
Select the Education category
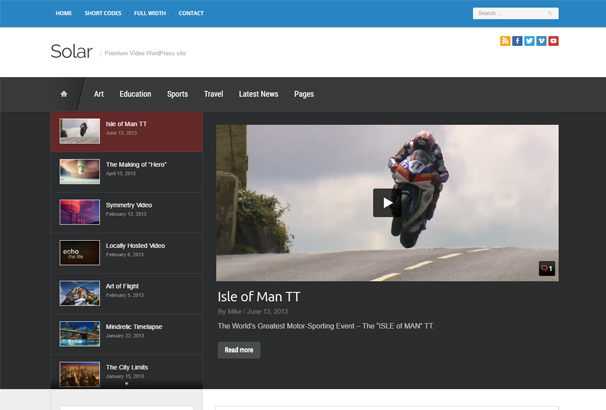pyautogui.click(x=135, y=94)
